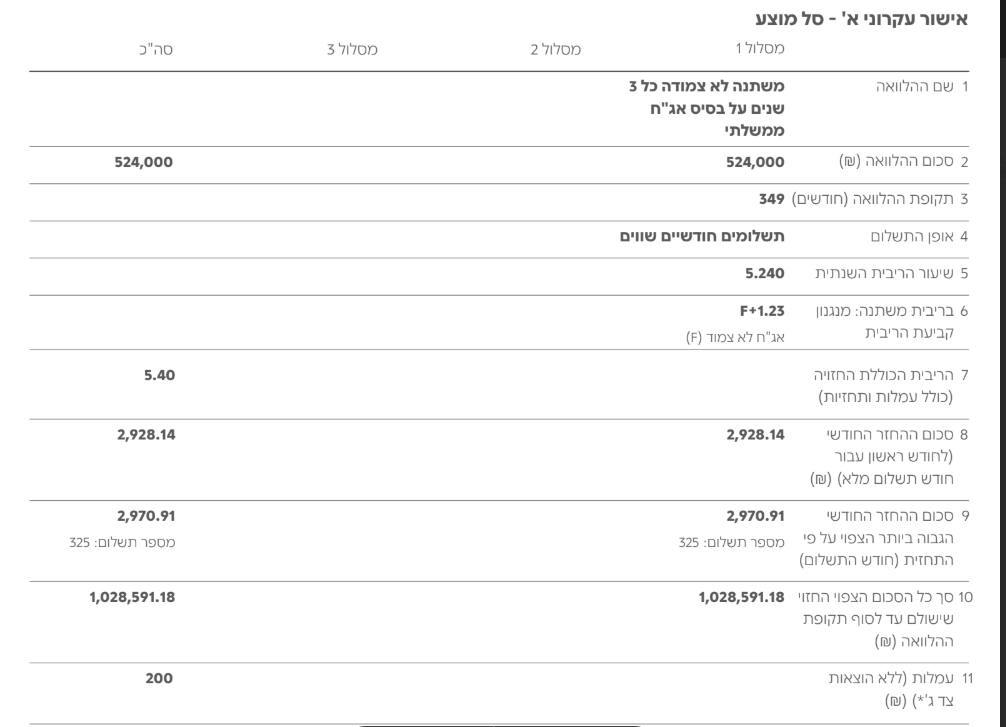Click the "אג"ח לא צמוד (F)" note
Image resolution: width=1006 pixels, height=727 pixels.
click(729, 337)
